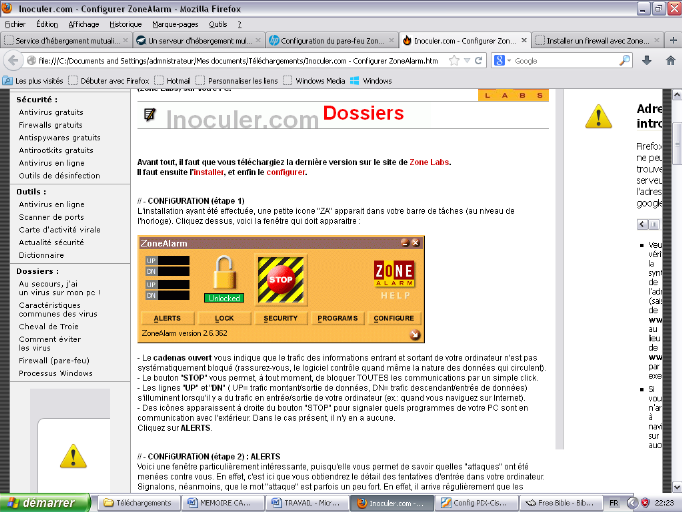
Task: Open 'Processus Windows' sidebar link
Action: pos(56,373)
